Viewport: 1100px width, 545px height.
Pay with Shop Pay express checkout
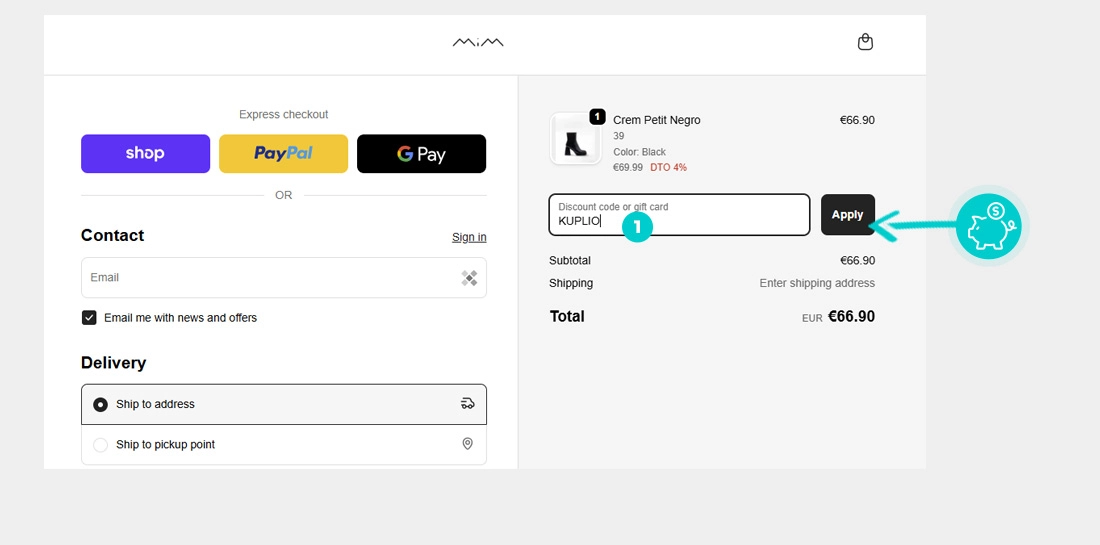pyautogui.click(x=145, y=154)
